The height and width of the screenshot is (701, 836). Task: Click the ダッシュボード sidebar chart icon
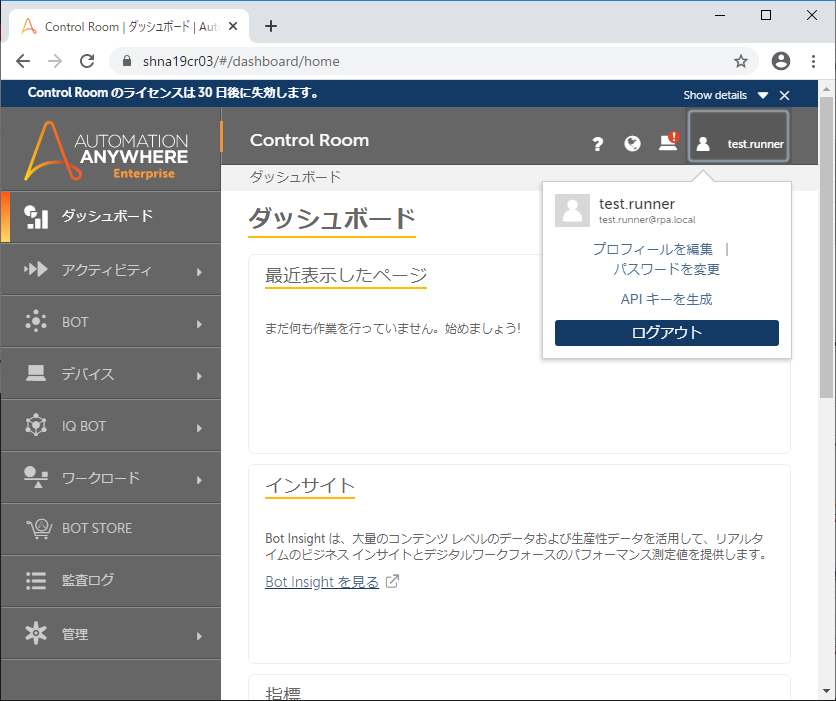(x=36, y=217)
